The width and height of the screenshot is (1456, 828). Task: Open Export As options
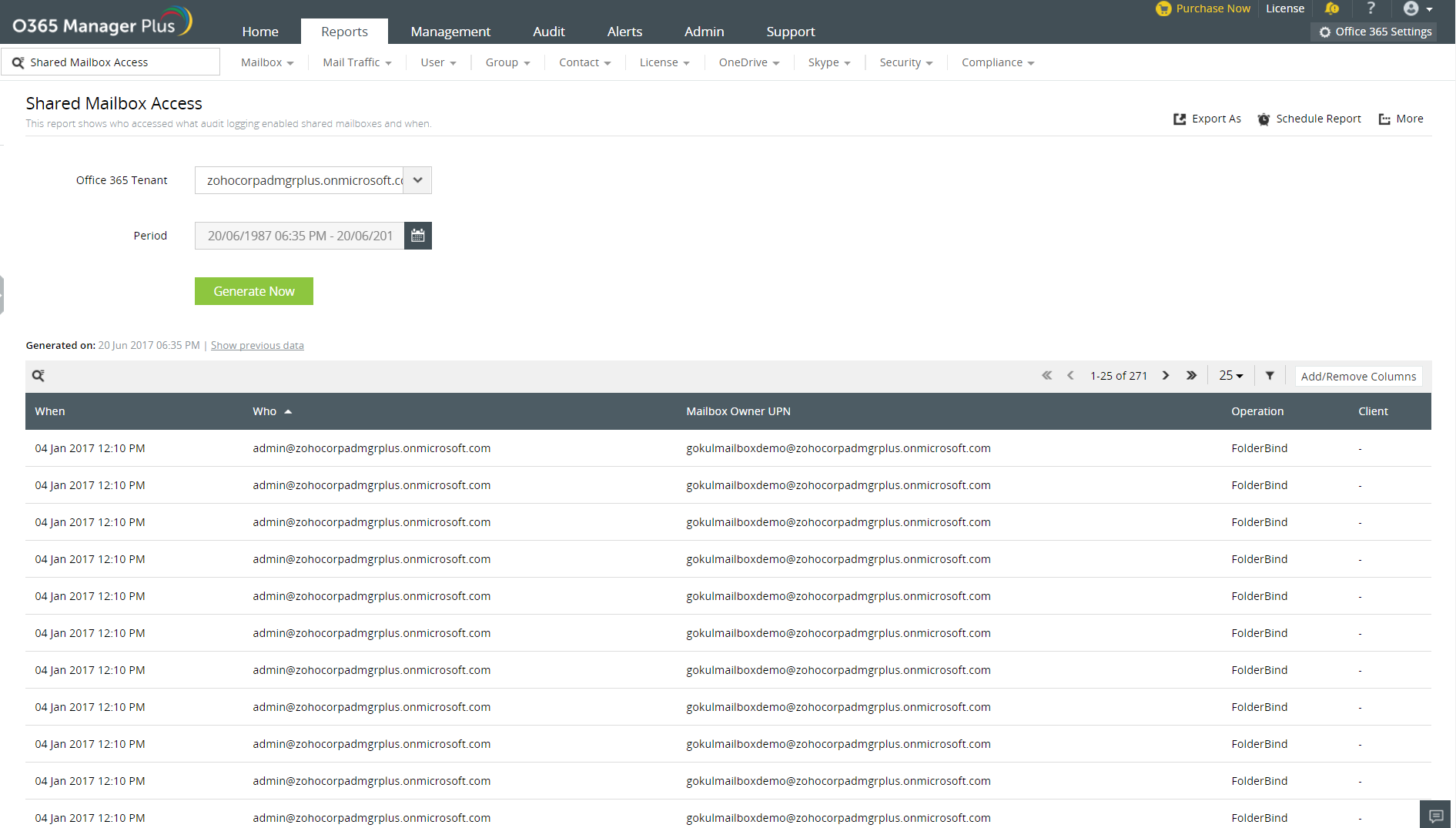(1207, 119)
